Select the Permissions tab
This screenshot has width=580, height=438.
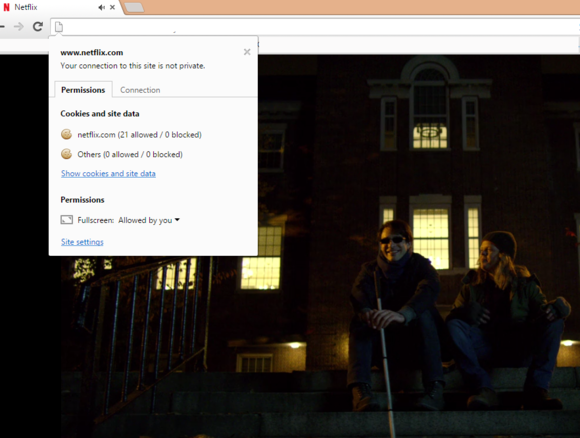(x=83, y=90)
